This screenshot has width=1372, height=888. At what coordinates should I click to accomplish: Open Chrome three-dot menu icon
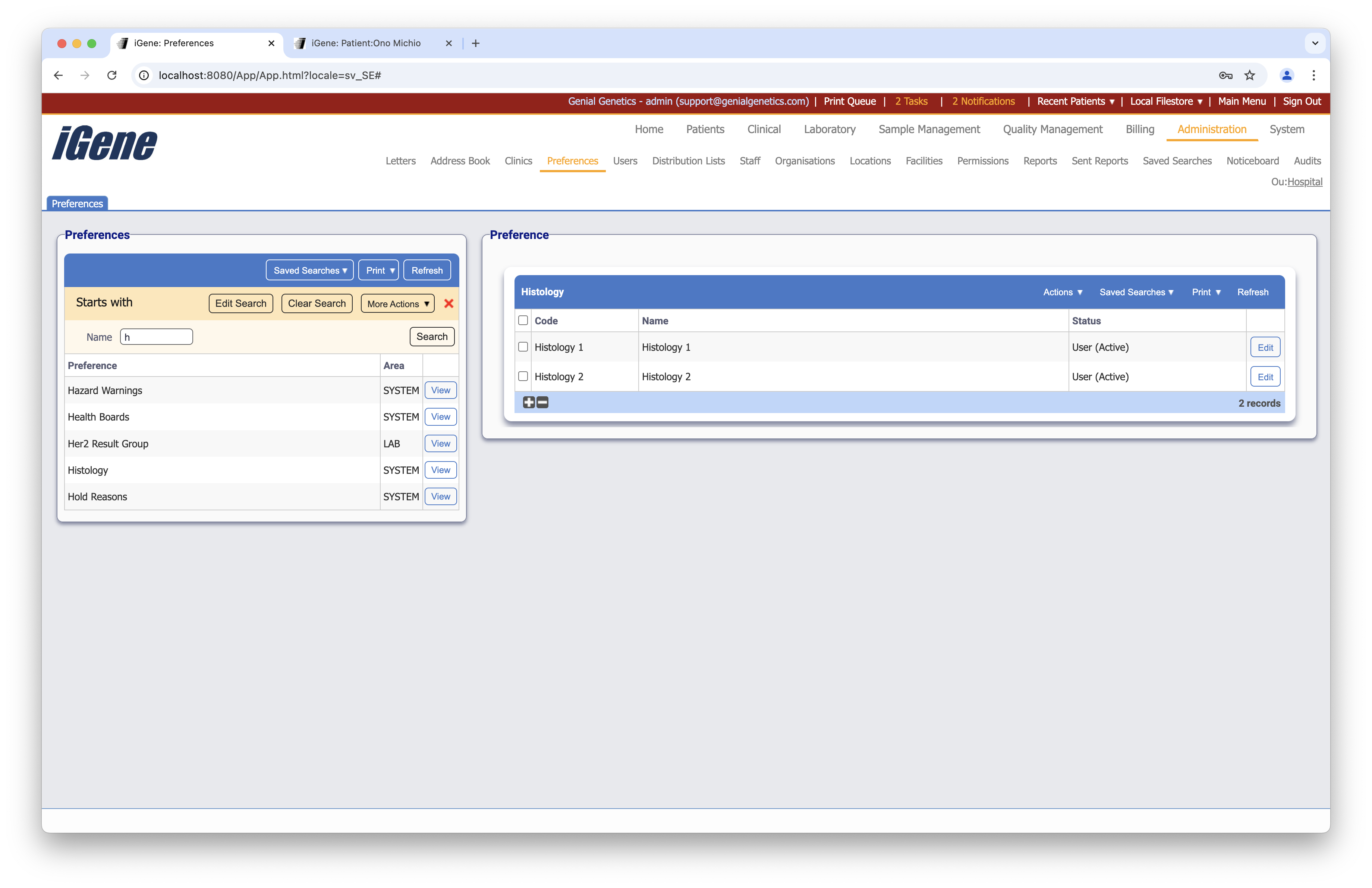(1313, 75)
